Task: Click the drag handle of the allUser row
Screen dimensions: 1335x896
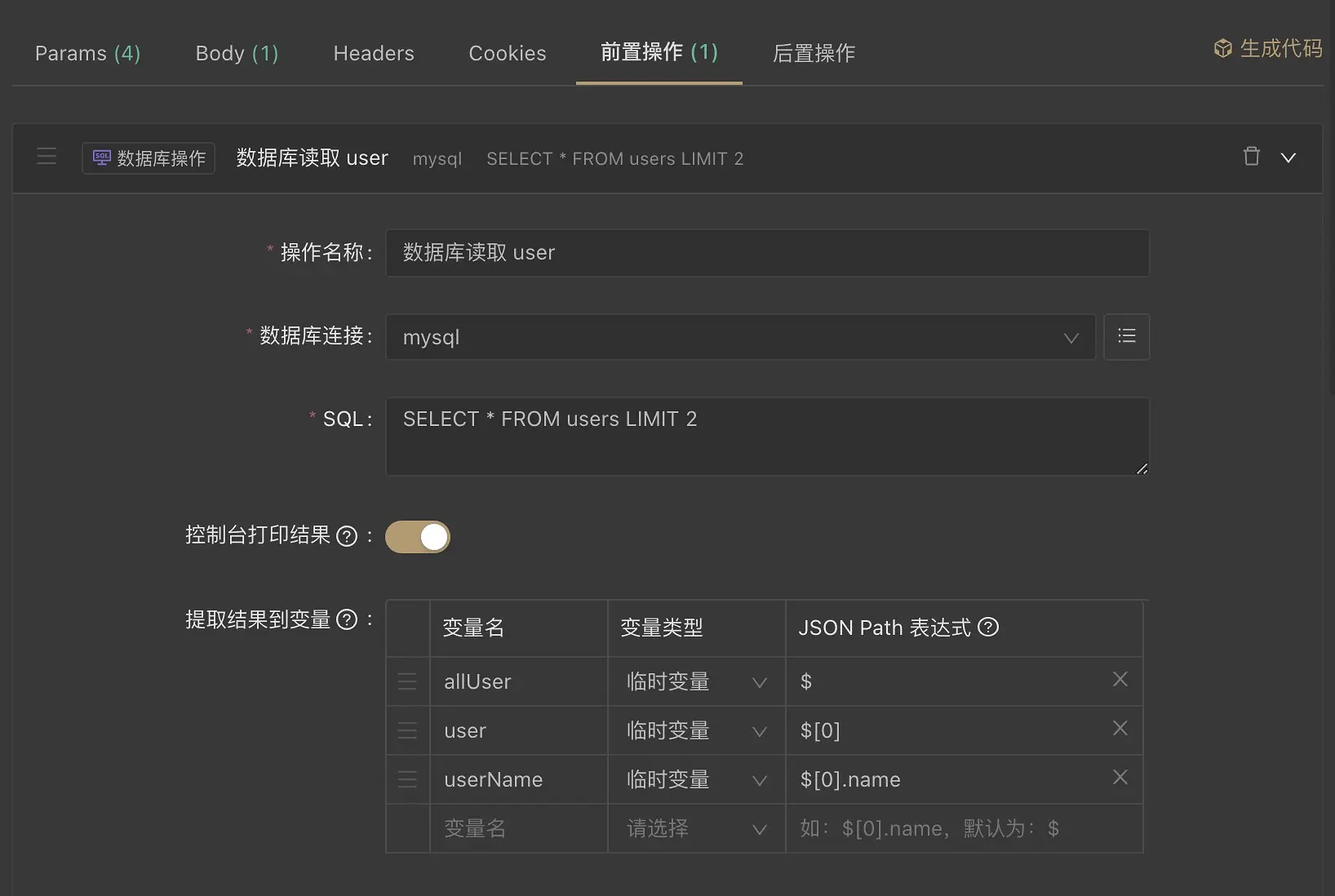Action: click(407, 681)
